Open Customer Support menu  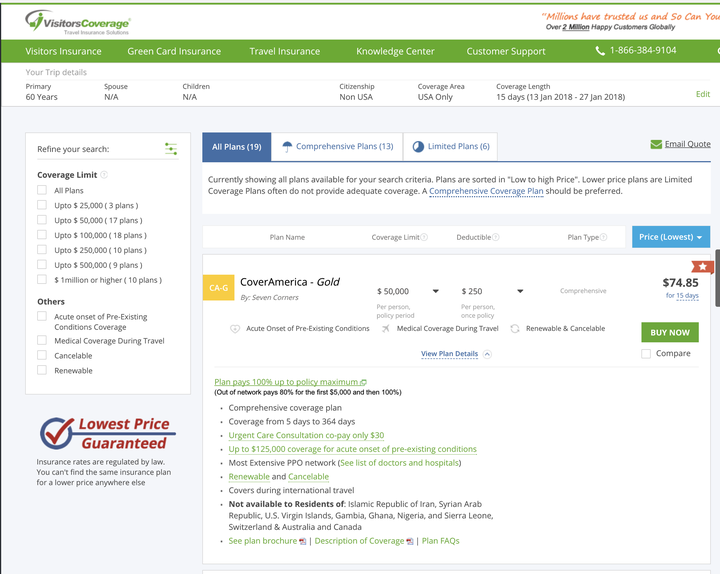[506, 51]
